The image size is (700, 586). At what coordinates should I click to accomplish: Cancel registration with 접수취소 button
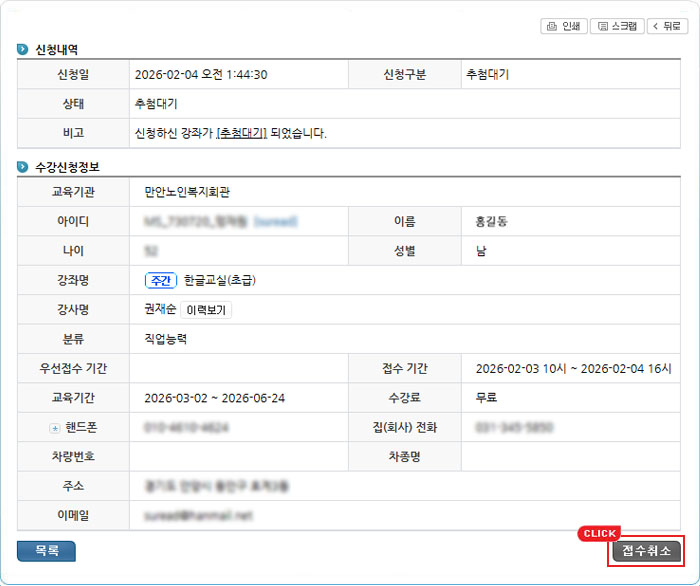646,551
